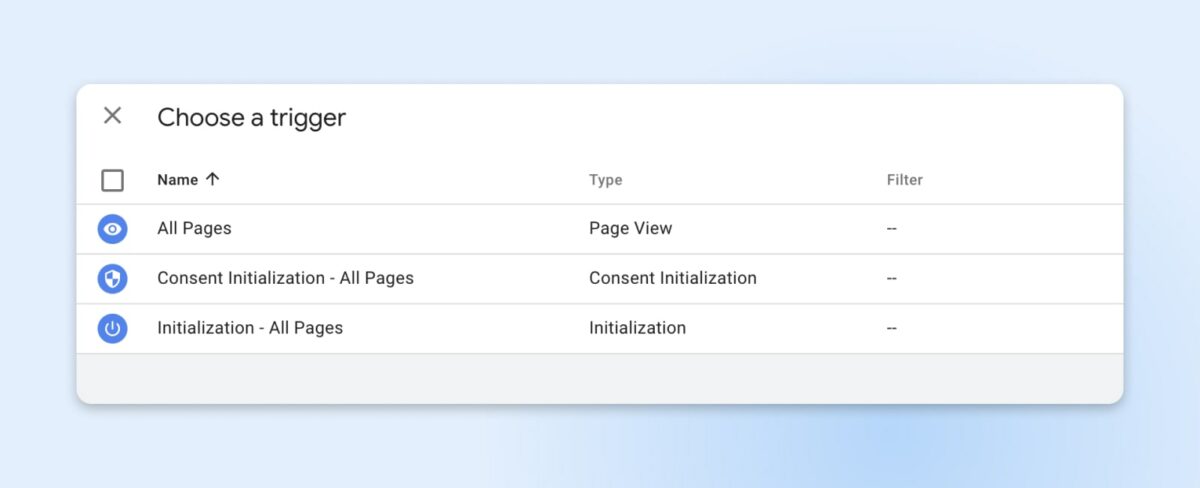Image resolution: width=1200 pixels, height=488 pixels.
Task: Click filter dash in Consent Initialization row
Action: (891, 279)
